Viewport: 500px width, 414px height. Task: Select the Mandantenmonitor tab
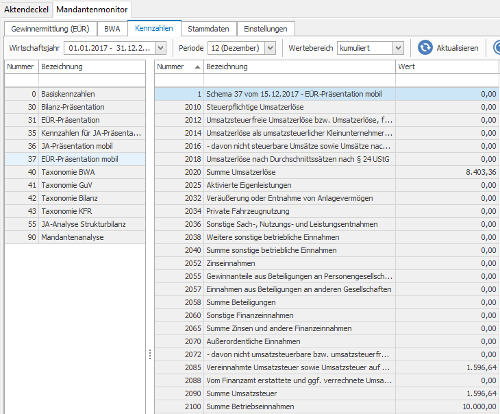coord(92,9)
